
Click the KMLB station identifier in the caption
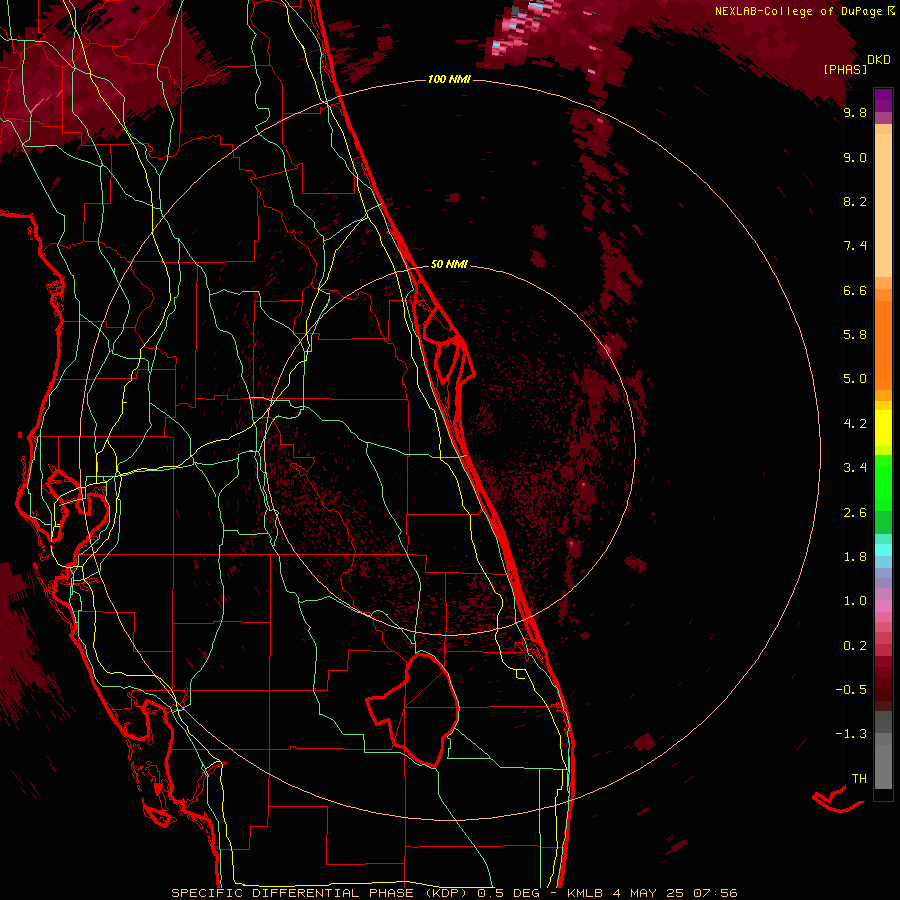pos(585,893)
